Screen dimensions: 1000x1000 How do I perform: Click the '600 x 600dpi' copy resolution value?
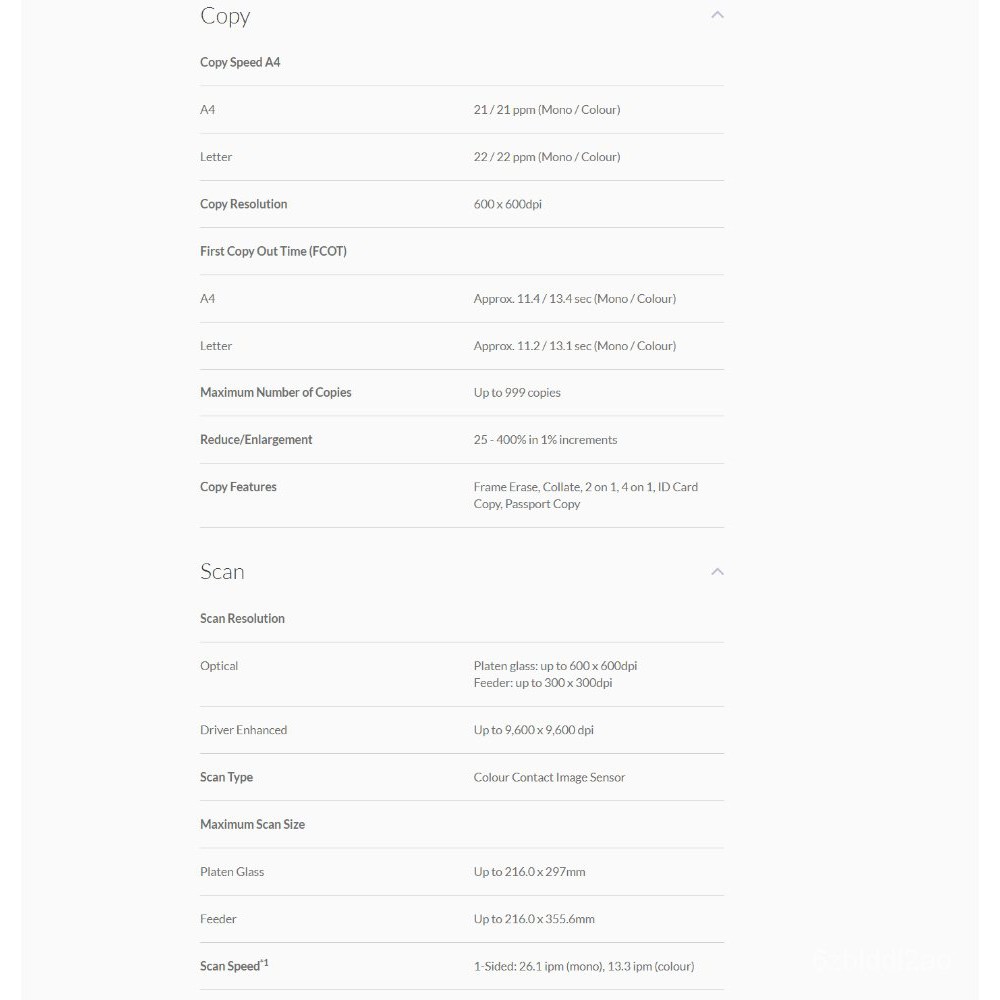click(x=507, y=204)
